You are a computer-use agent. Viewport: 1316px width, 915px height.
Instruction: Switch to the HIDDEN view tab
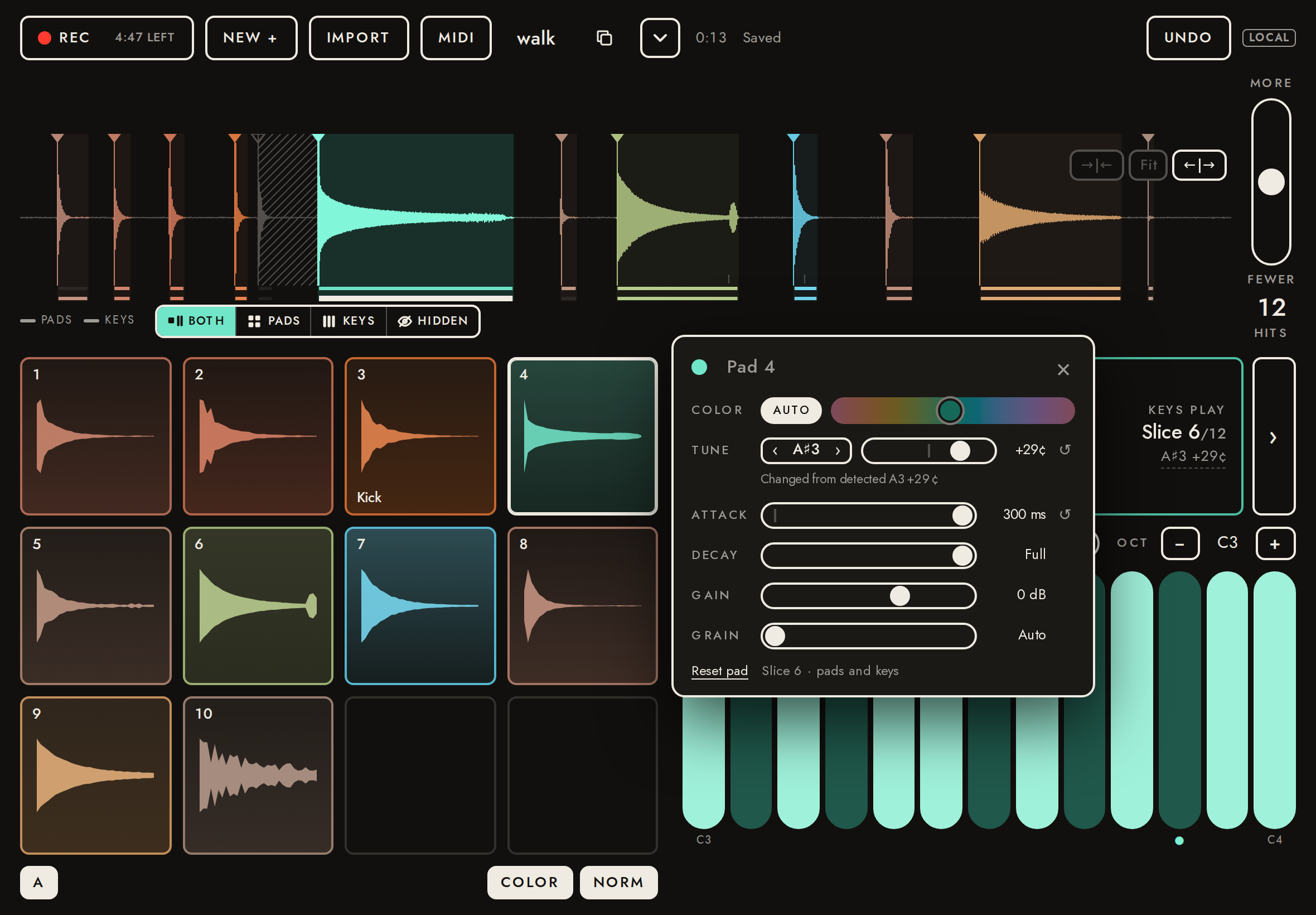pyautogui.click(x=433, y=321)
